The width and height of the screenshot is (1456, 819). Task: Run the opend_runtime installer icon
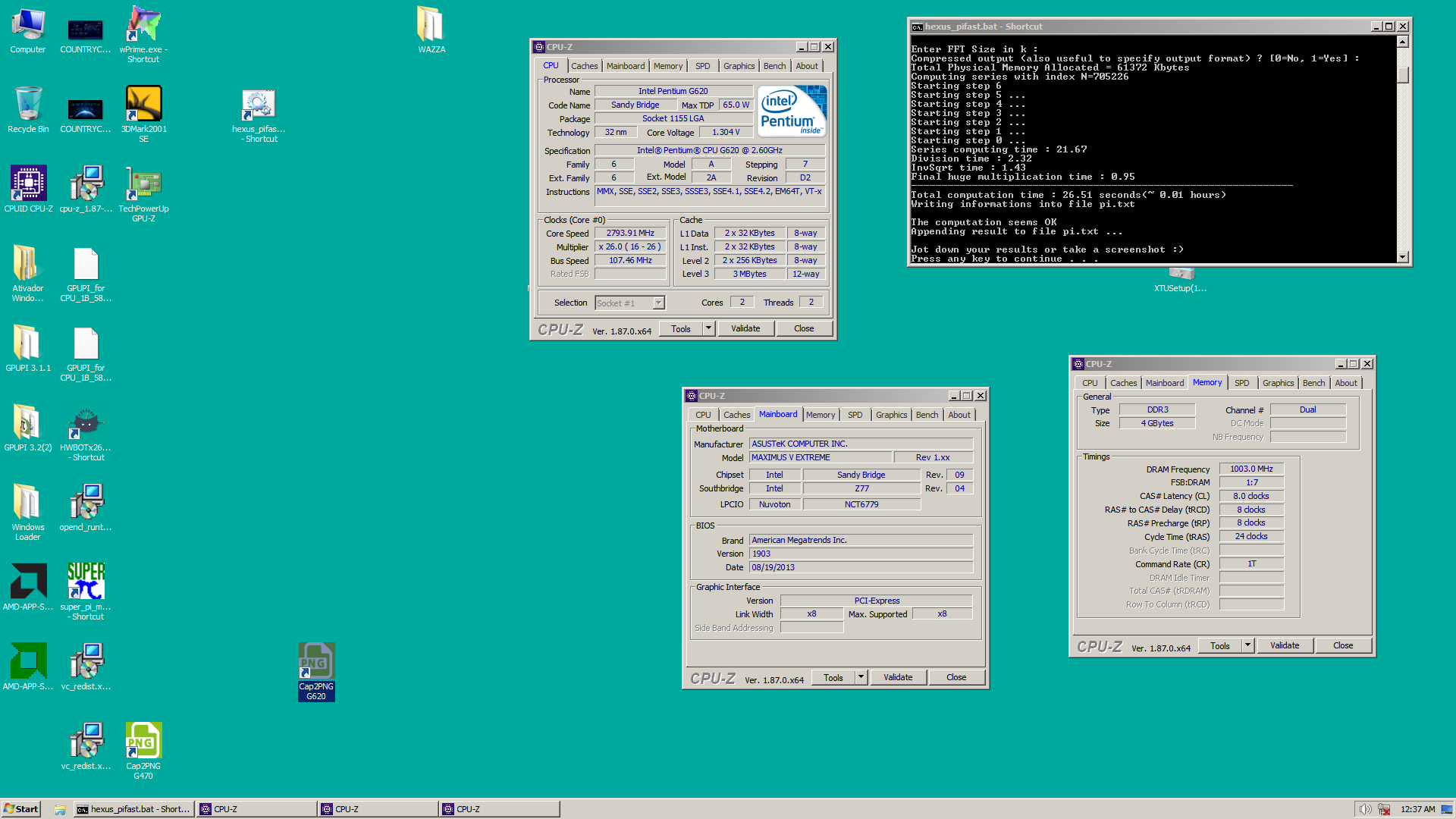pos(86,508)
